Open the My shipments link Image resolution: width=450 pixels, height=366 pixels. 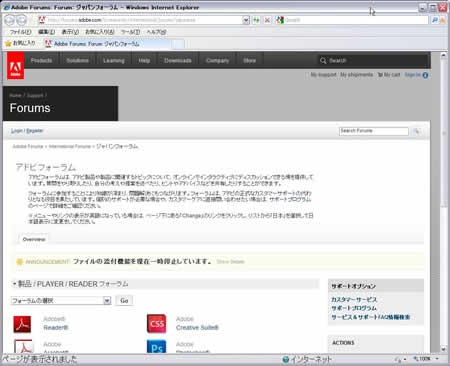[356, 75]
